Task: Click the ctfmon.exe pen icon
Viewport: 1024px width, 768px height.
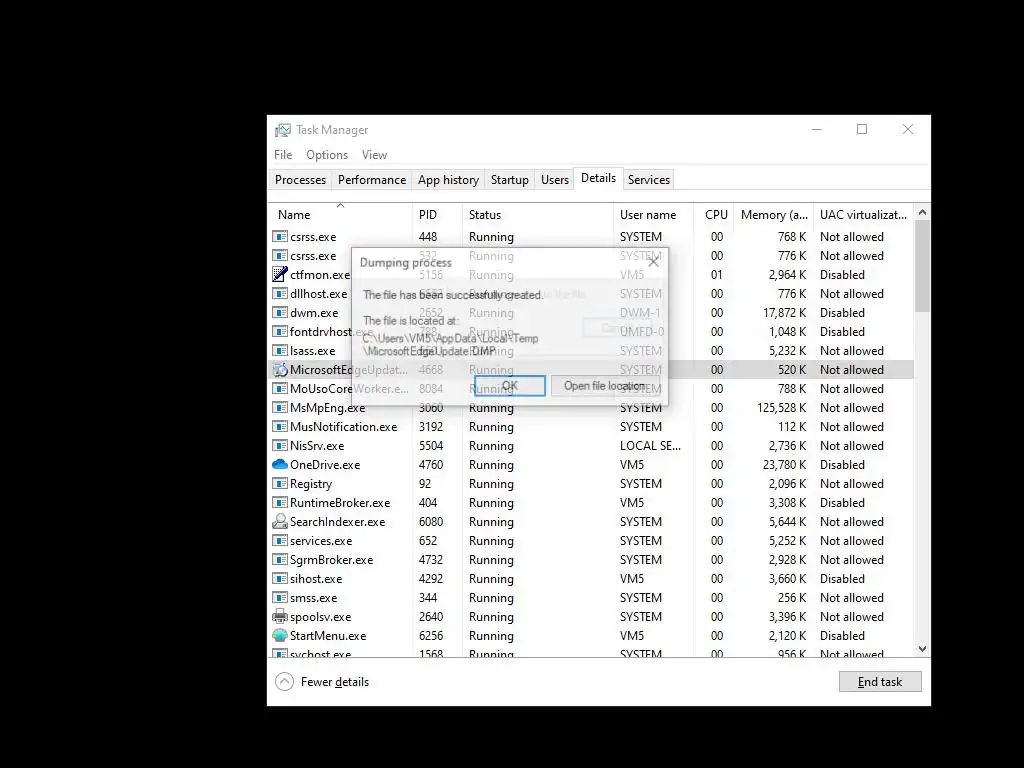Action: pyautogui.click(x=280, y=274)
